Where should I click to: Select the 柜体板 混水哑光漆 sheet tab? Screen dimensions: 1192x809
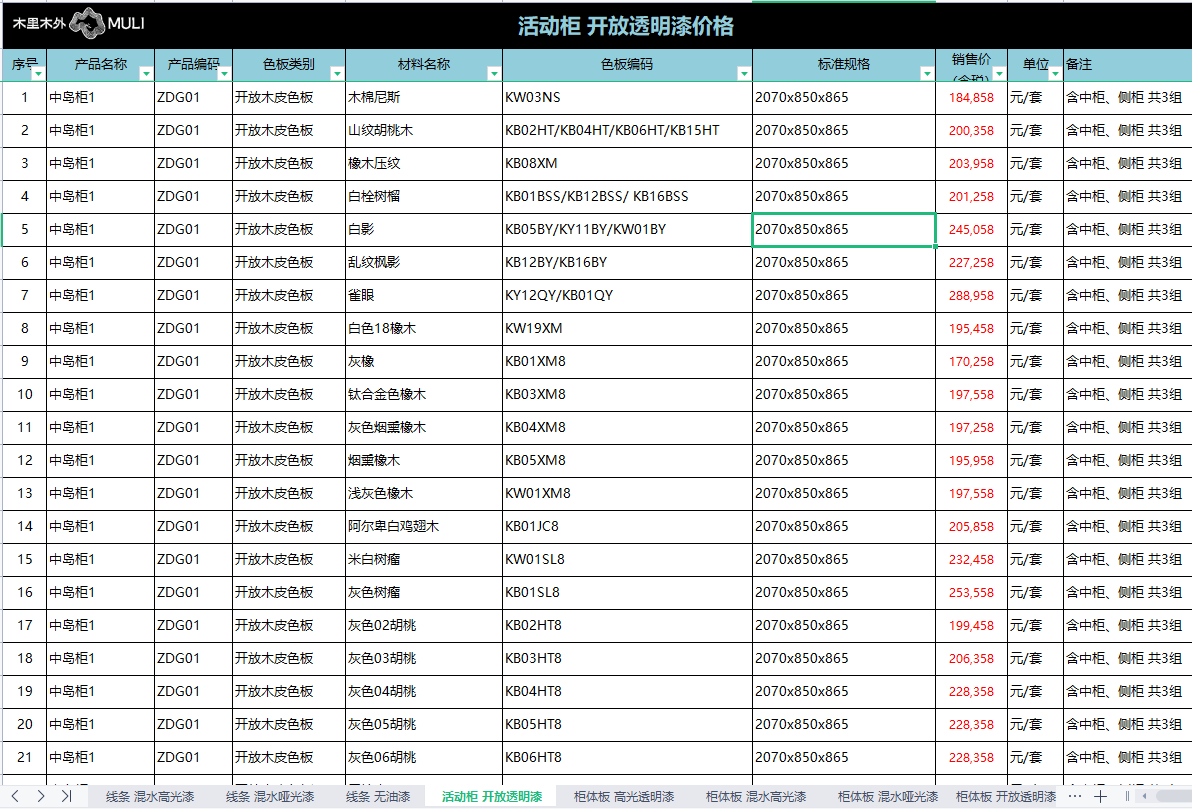click(x=888, y=797)
